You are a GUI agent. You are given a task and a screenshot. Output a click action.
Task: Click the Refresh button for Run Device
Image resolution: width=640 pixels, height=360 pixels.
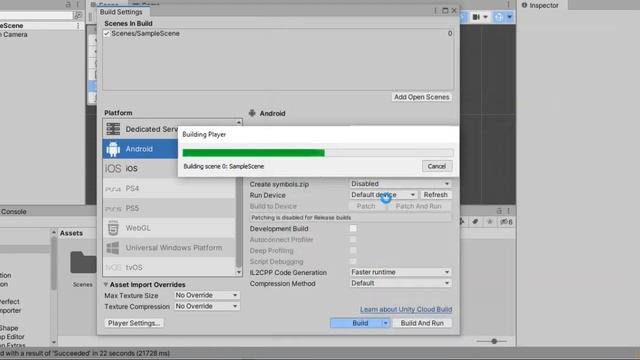(436, 195)
